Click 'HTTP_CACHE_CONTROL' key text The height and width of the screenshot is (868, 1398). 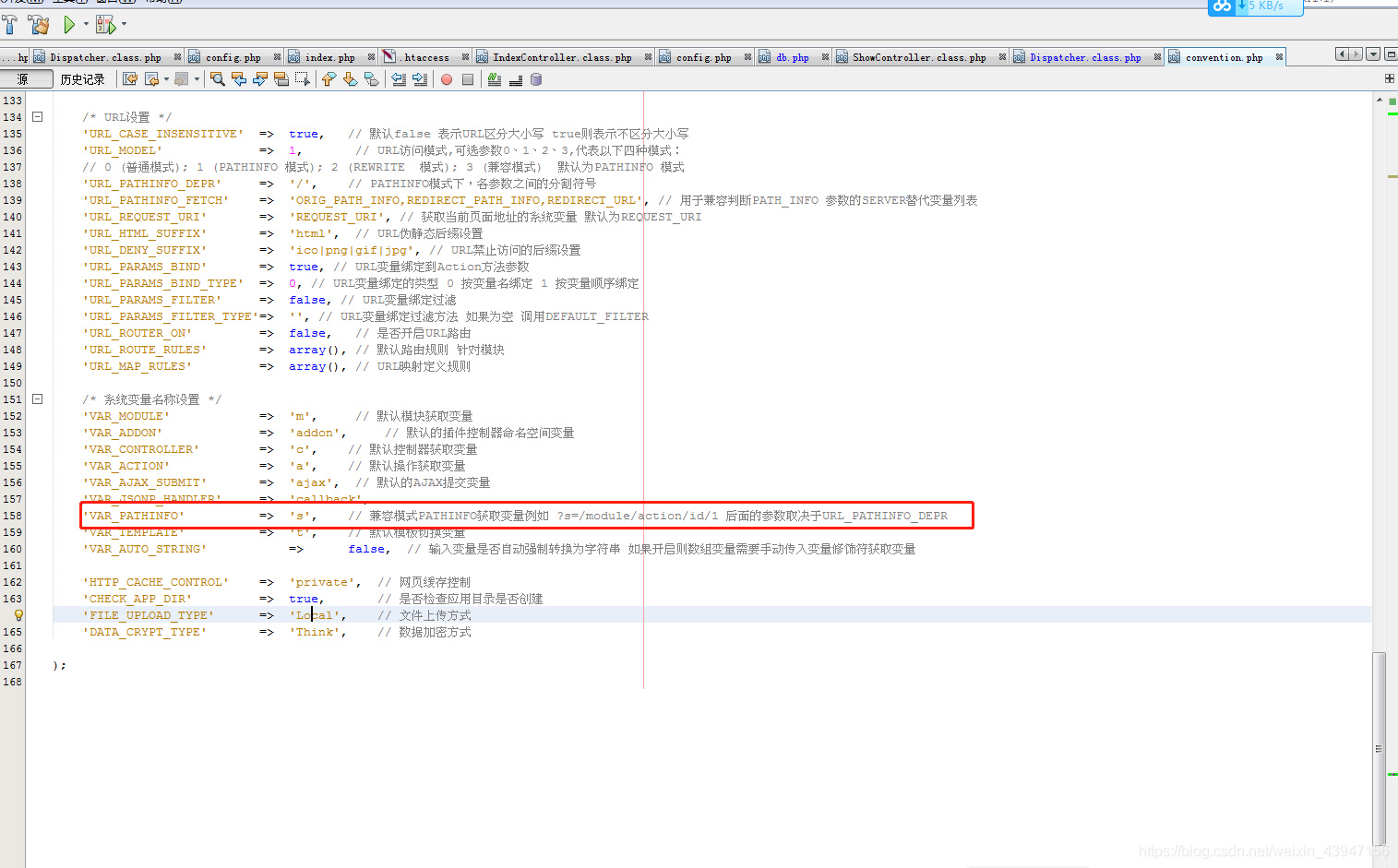156,582
